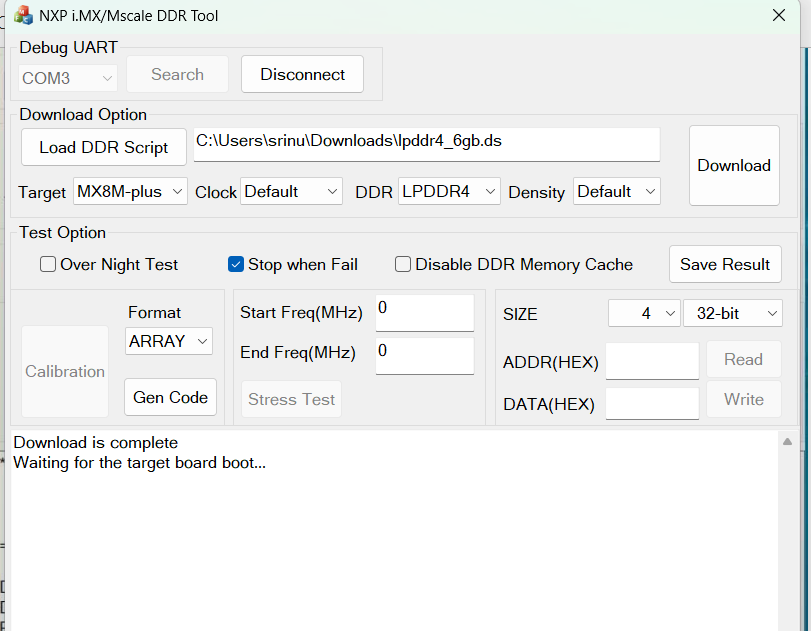This screenshot has height=631, width=811.
Task: Click the Save Result button
Action: 725,265
